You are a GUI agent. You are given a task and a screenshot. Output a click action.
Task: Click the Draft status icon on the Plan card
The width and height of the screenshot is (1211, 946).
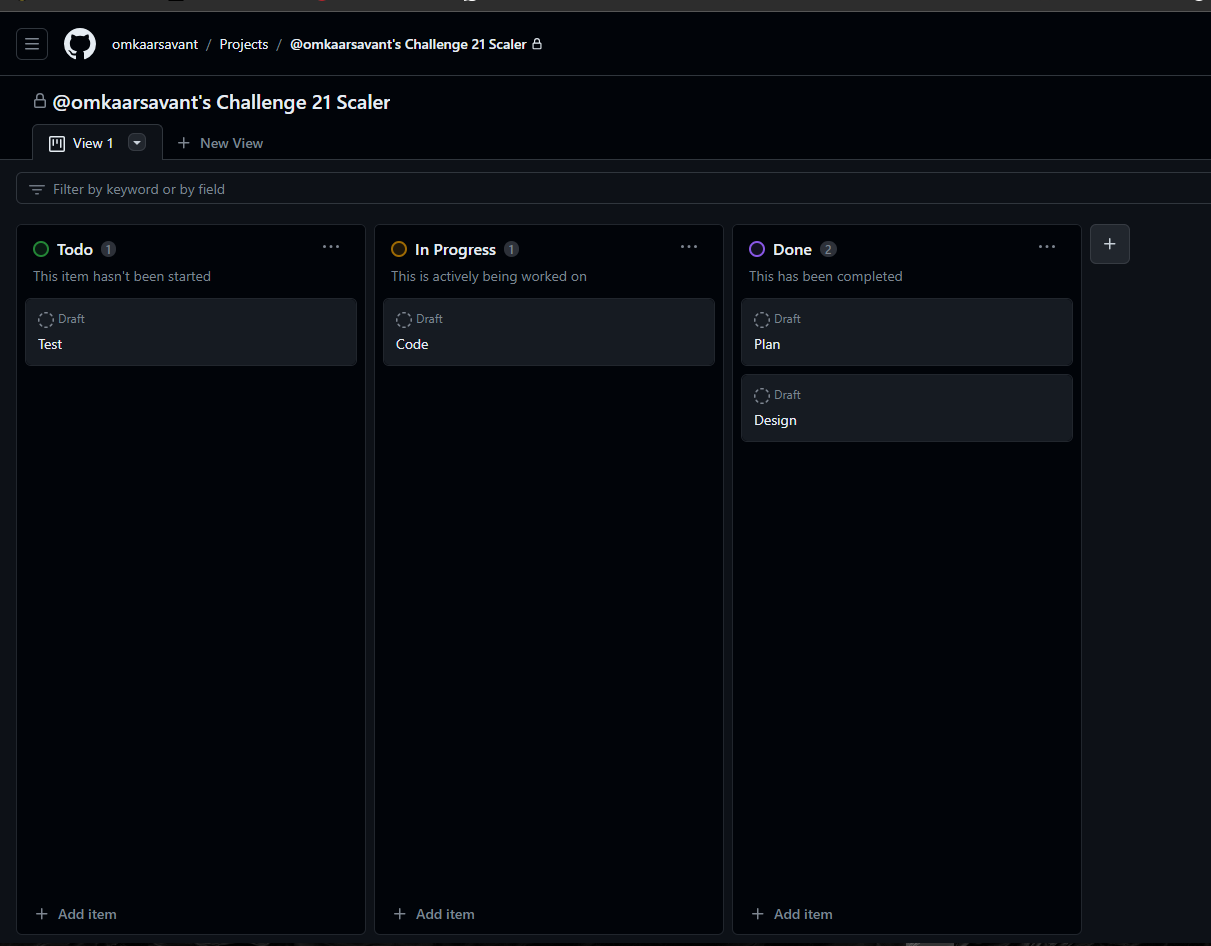pyautogui.click(x=762, y=319)
